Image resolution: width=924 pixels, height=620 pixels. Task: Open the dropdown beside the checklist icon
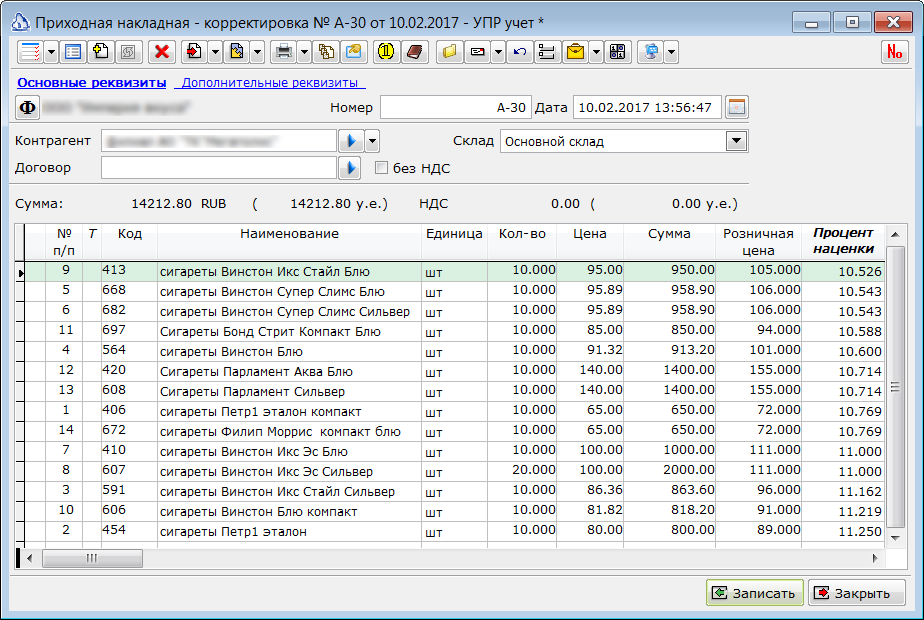[x=51, y=52]
